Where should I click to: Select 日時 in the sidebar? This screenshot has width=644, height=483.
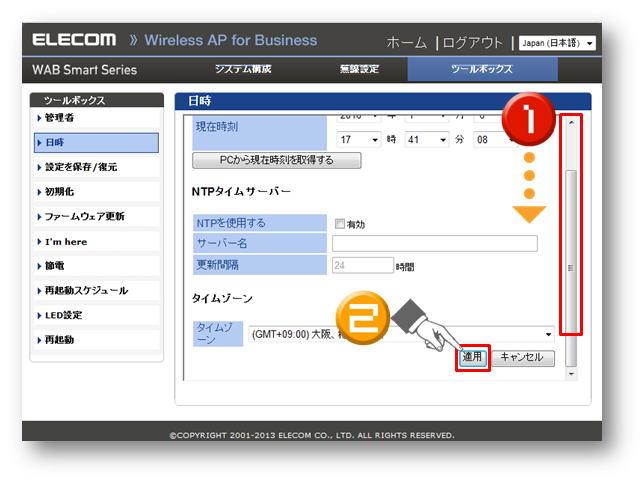point(97,143)
